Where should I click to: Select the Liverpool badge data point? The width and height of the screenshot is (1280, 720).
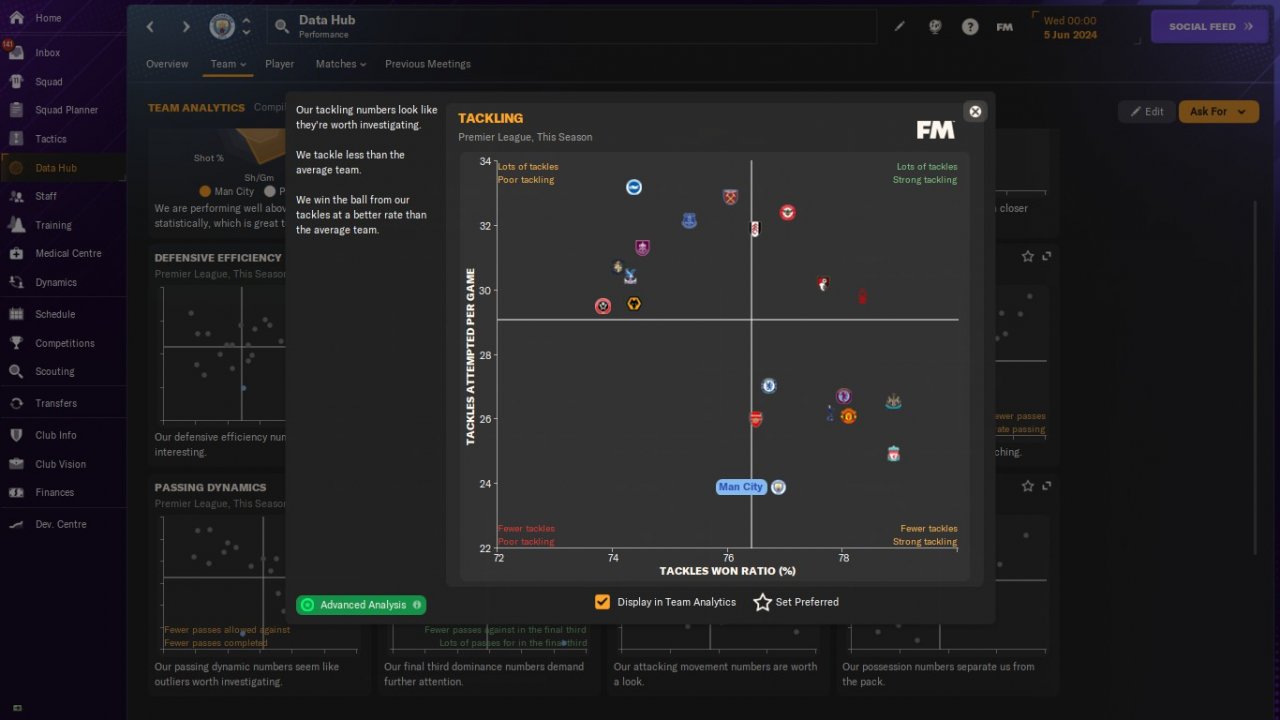click(x=893, y=454)
